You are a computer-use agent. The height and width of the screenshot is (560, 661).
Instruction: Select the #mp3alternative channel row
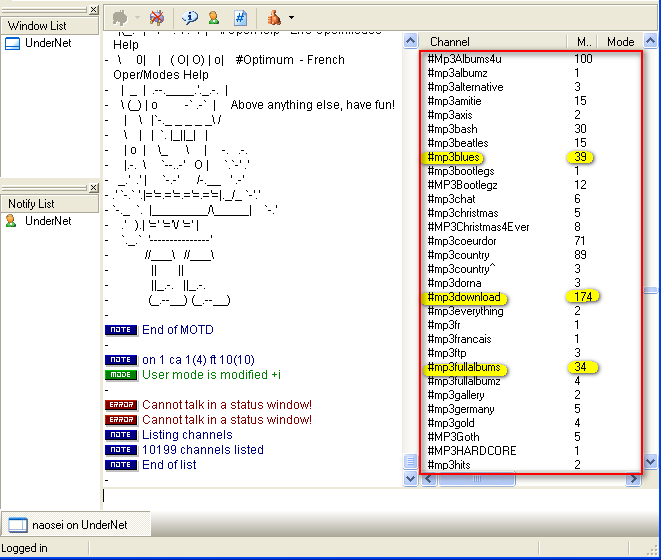pyautogui.click(x=531, y=87)
